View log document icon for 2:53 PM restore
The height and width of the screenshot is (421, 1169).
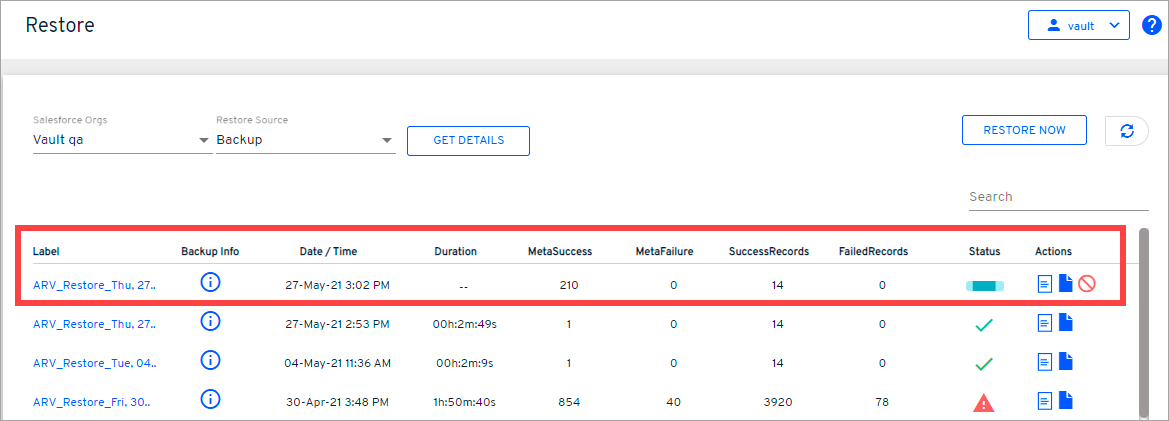[x=1044, y=322]
